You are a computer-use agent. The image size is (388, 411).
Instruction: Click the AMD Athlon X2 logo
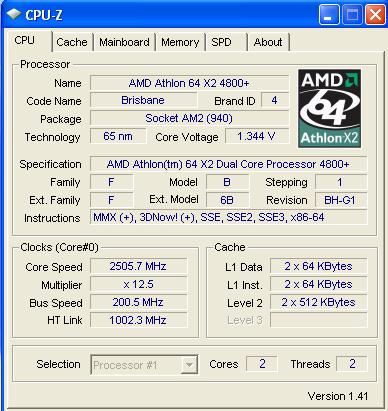[329, 108]
